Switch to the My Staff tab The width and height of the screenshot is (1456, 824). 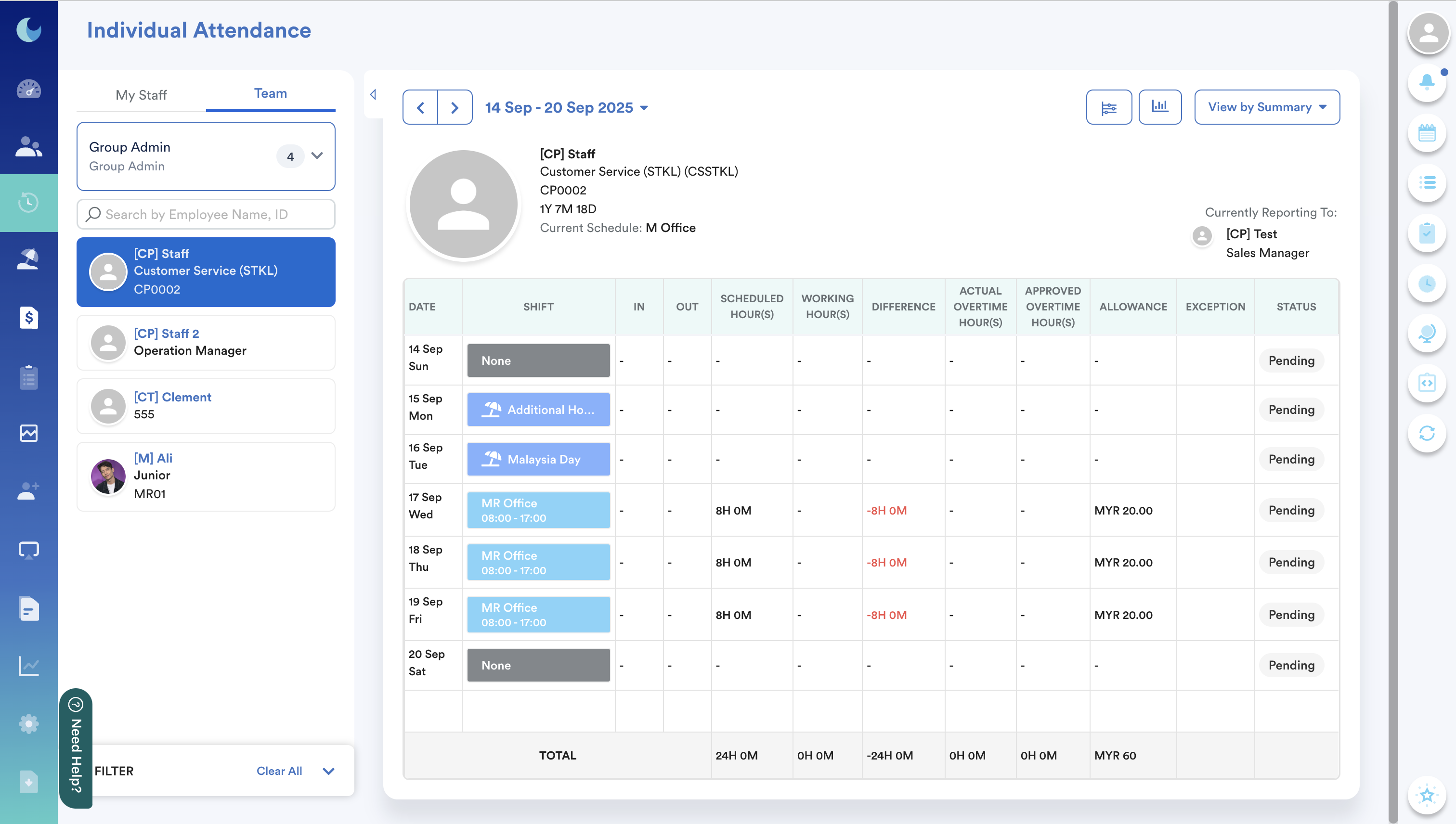(141, 94)
